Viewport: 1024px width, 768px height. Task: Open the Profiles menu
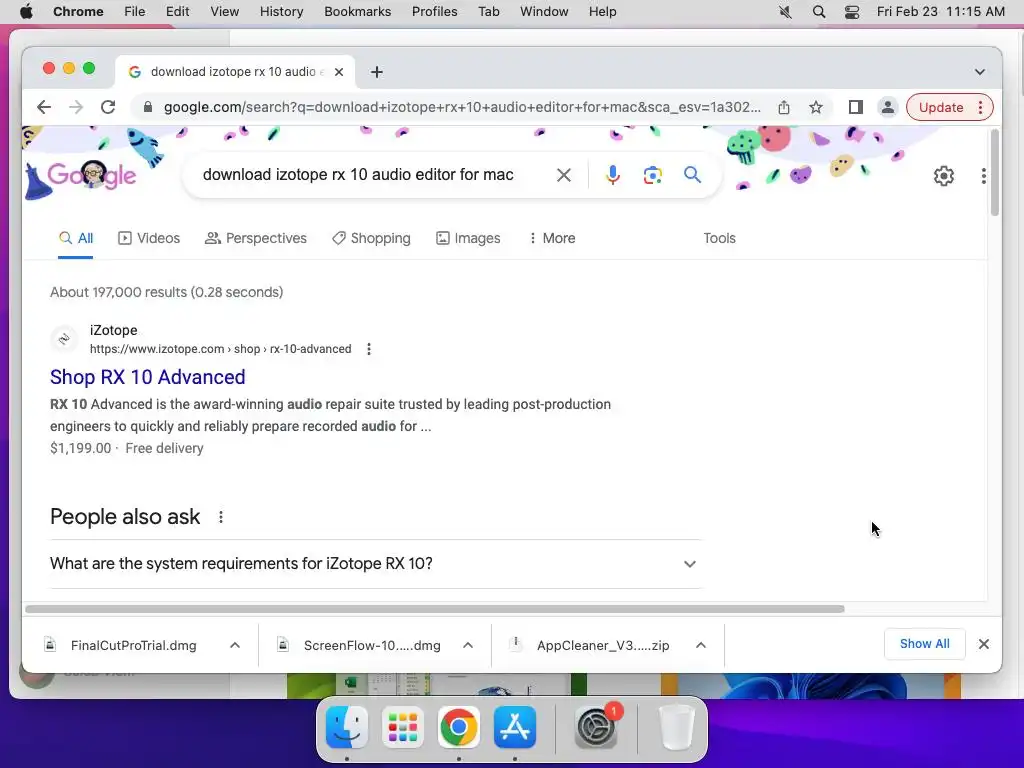click(434, 12)
